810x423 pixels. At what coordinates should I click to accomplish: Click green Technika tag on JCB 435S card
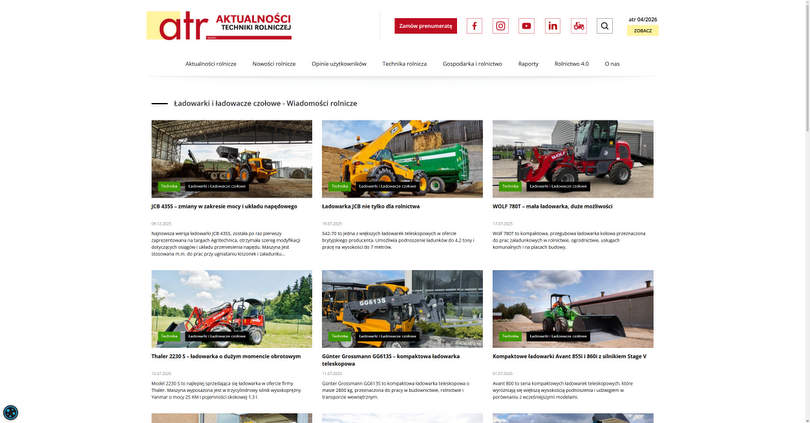click(169, 186)
